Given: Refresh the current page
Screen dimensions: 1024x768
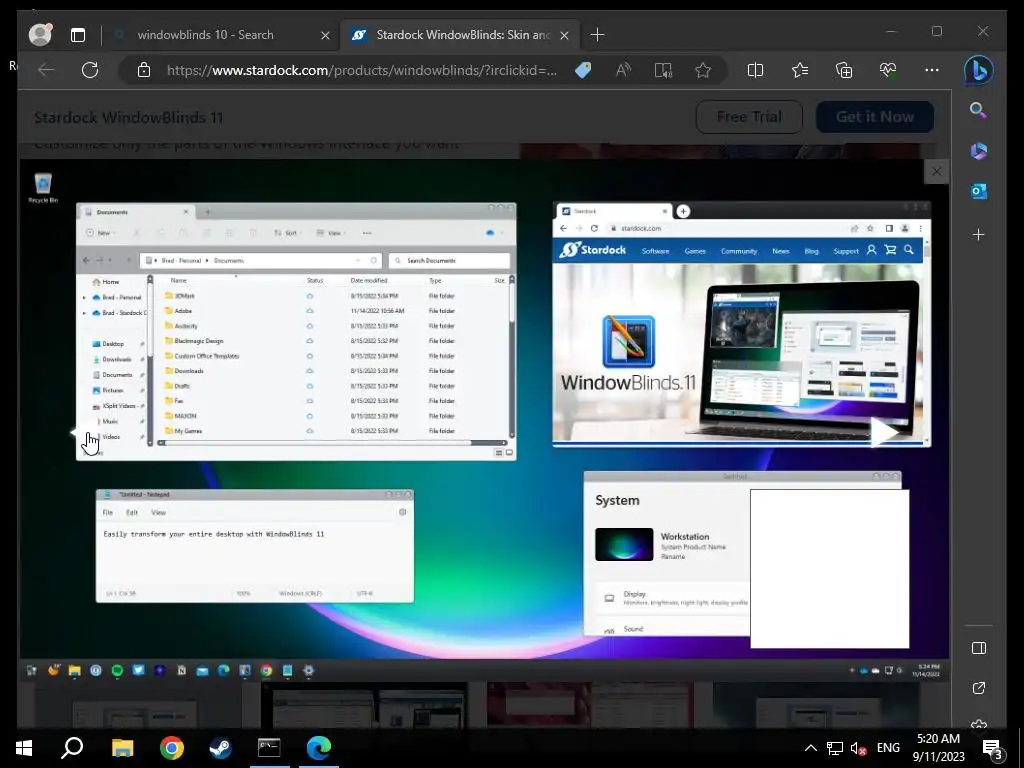Looking at the screenshot, I should 90,71.
